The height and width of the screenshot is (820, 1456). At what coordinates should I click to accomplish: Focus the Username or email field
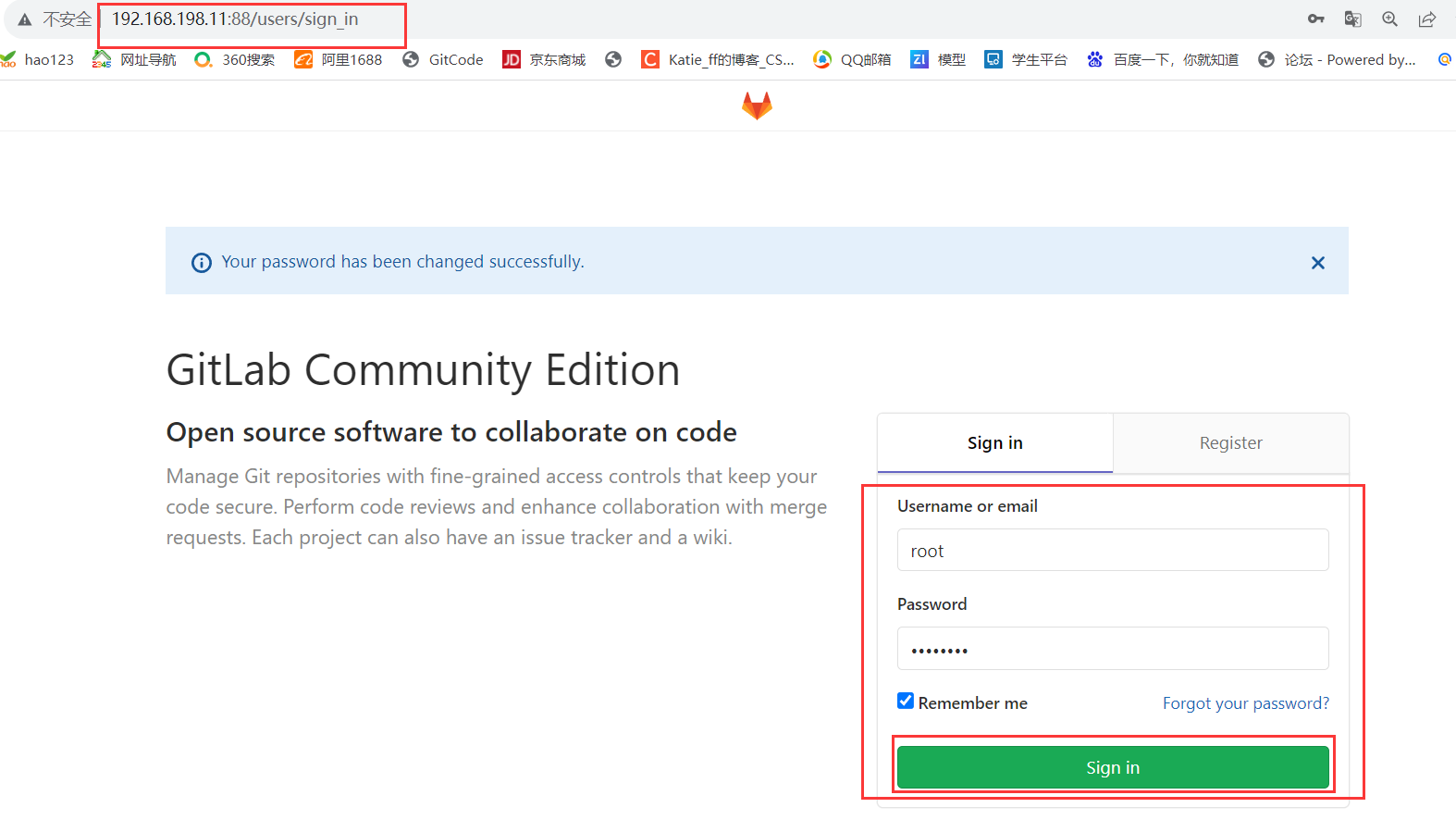click(x=1113, y=550)
